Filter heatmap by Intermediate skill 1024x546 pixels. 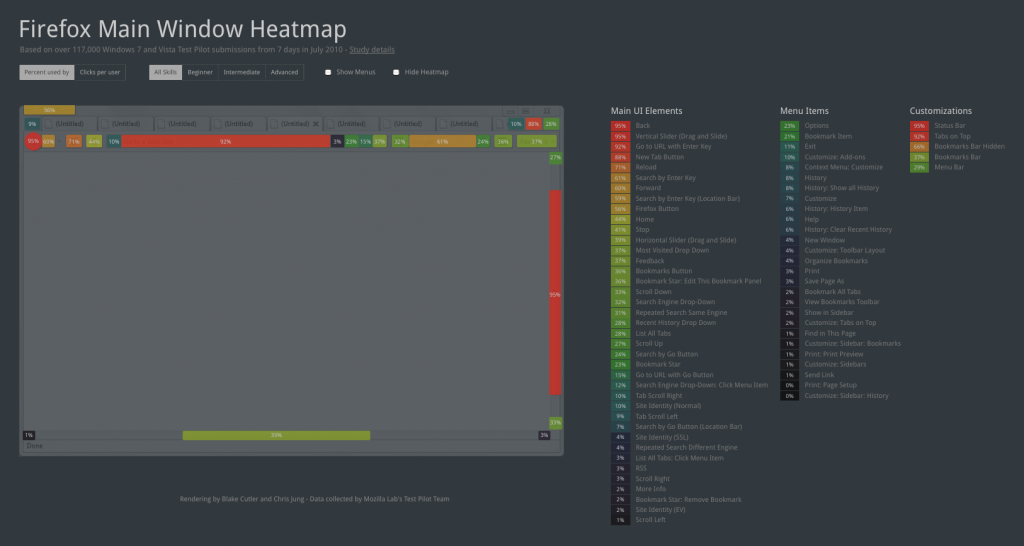coord(242,72)
